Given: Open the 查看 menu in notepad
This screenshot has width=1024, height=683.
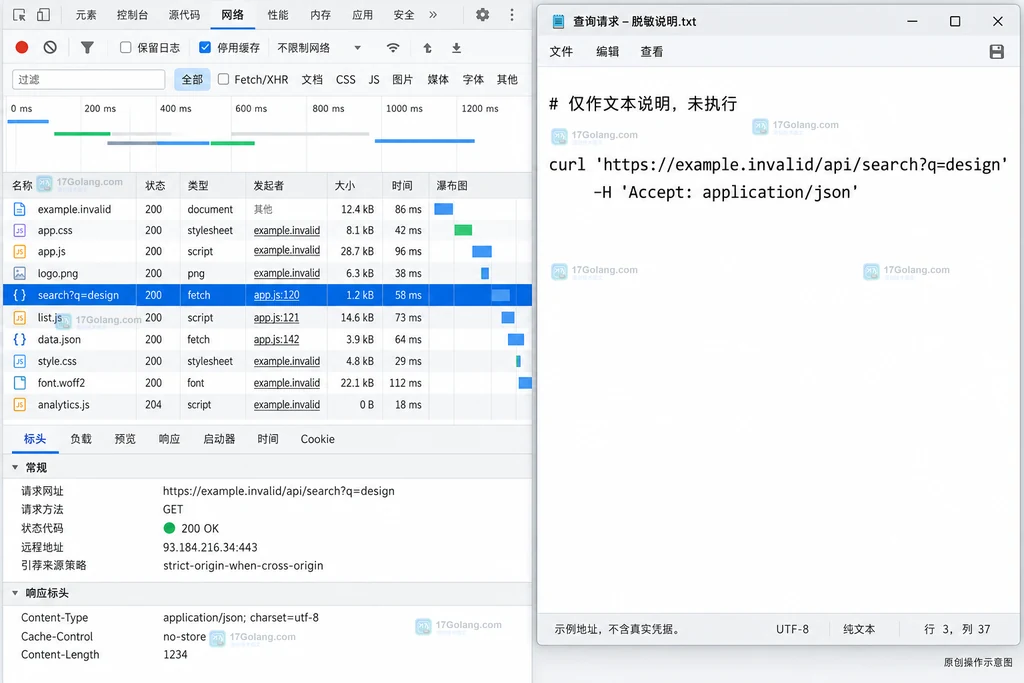Looking at the screenshot, I should [x=652, y=52].
